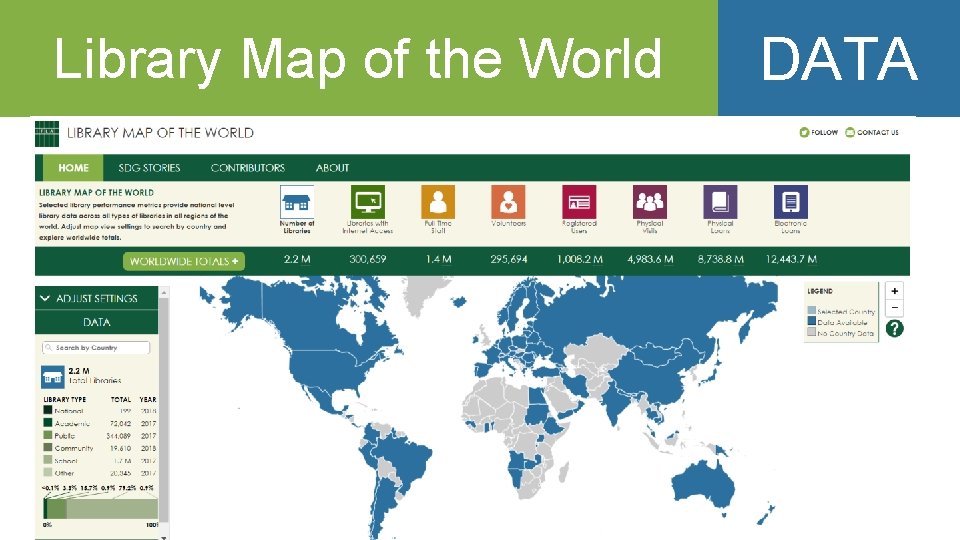The width and height of the screenshot is (960, 540).
Task: Select the Number of Libraries house icon
Action: point(297,202)
